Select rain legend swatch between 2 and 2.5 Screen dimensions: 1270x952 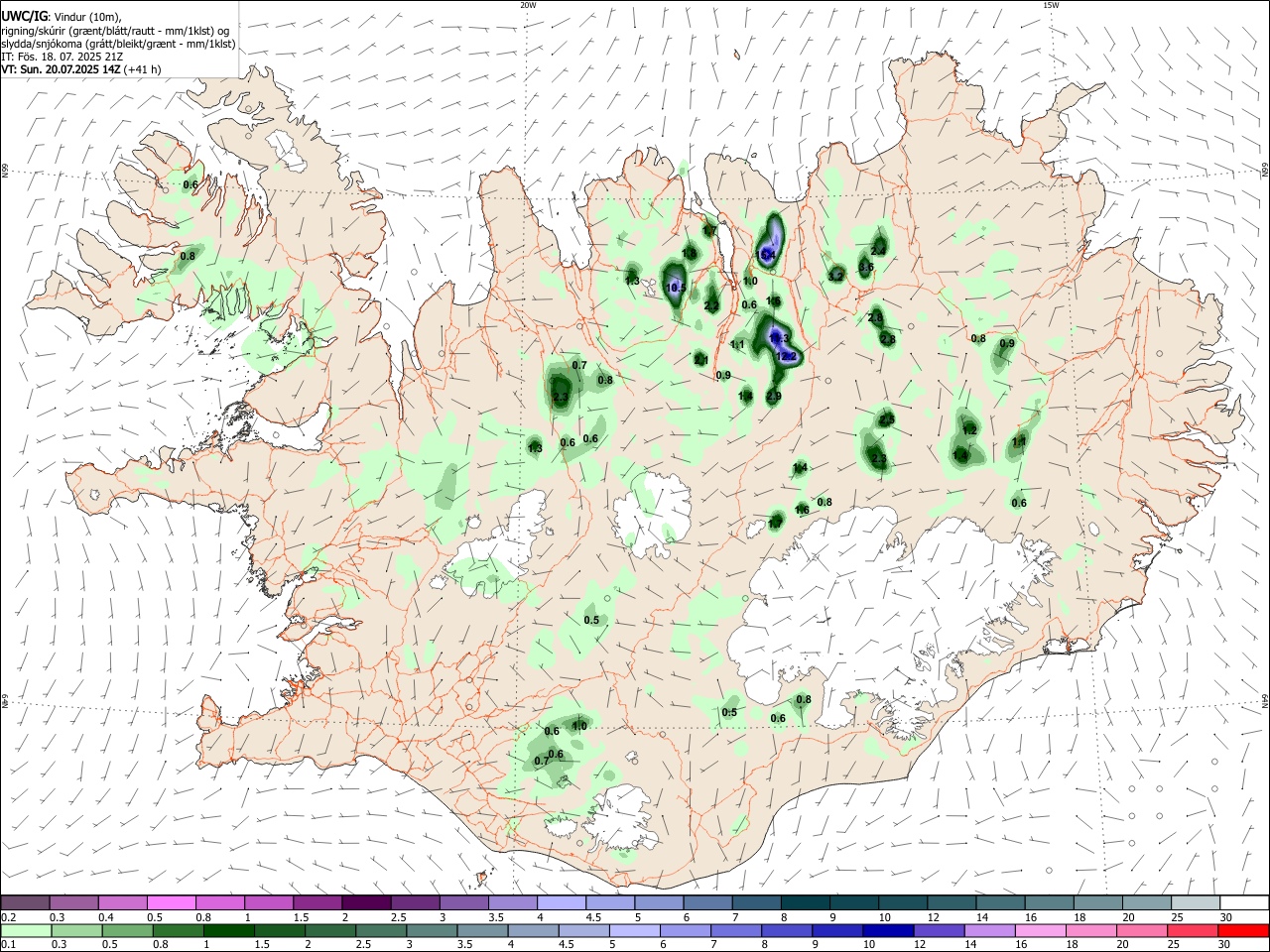pos(329,931)
